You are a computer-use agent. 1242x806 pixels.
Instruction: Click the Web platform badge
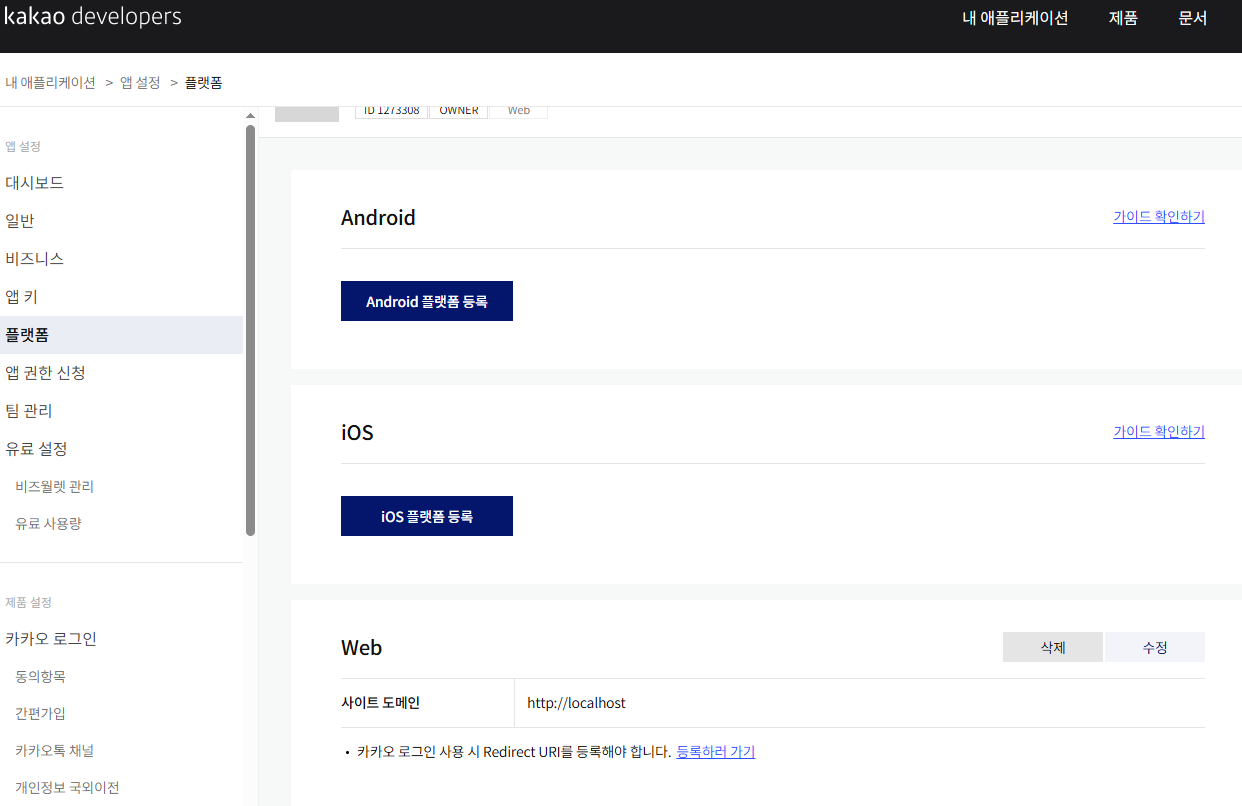(x=518, y=111)
